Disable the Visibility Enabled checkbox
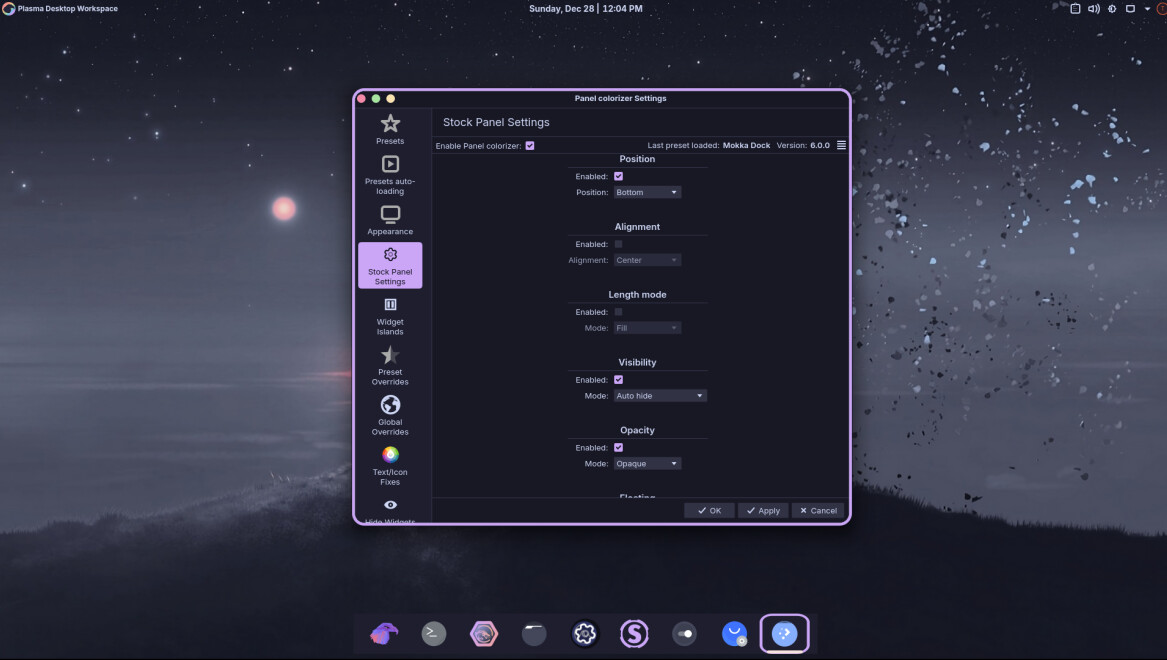Image resolution: width=1167 pixels, height=660 pixels. tap(618, 380)
